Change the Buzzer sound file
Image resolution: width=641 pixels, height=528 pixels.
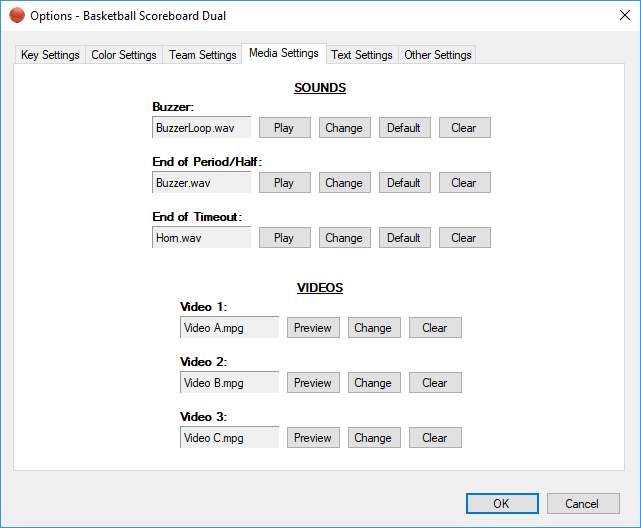(x=344, y=128)
